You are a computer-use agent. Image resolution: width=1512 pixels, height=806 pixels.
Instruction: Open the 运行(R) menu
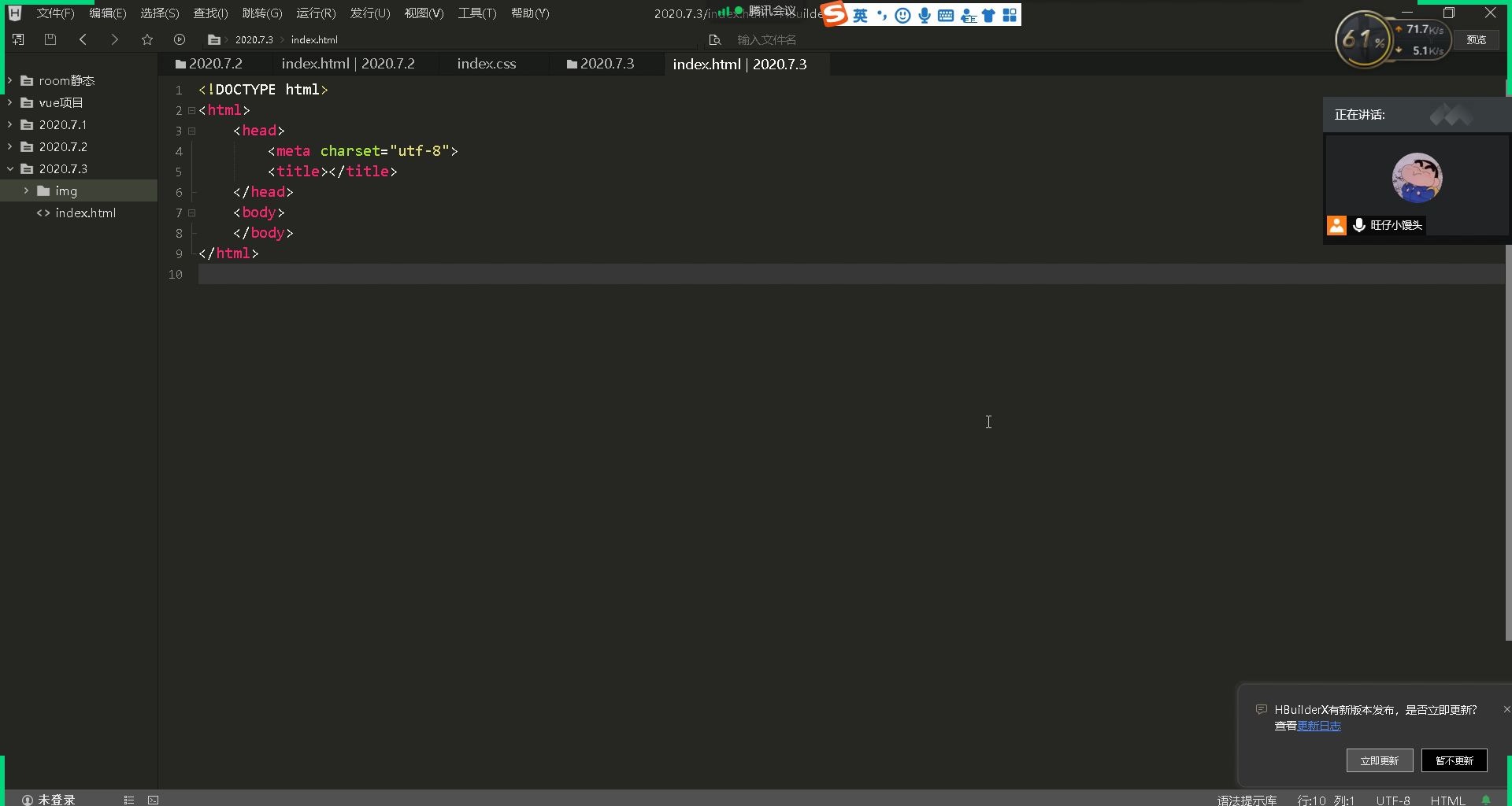point(315,13)
